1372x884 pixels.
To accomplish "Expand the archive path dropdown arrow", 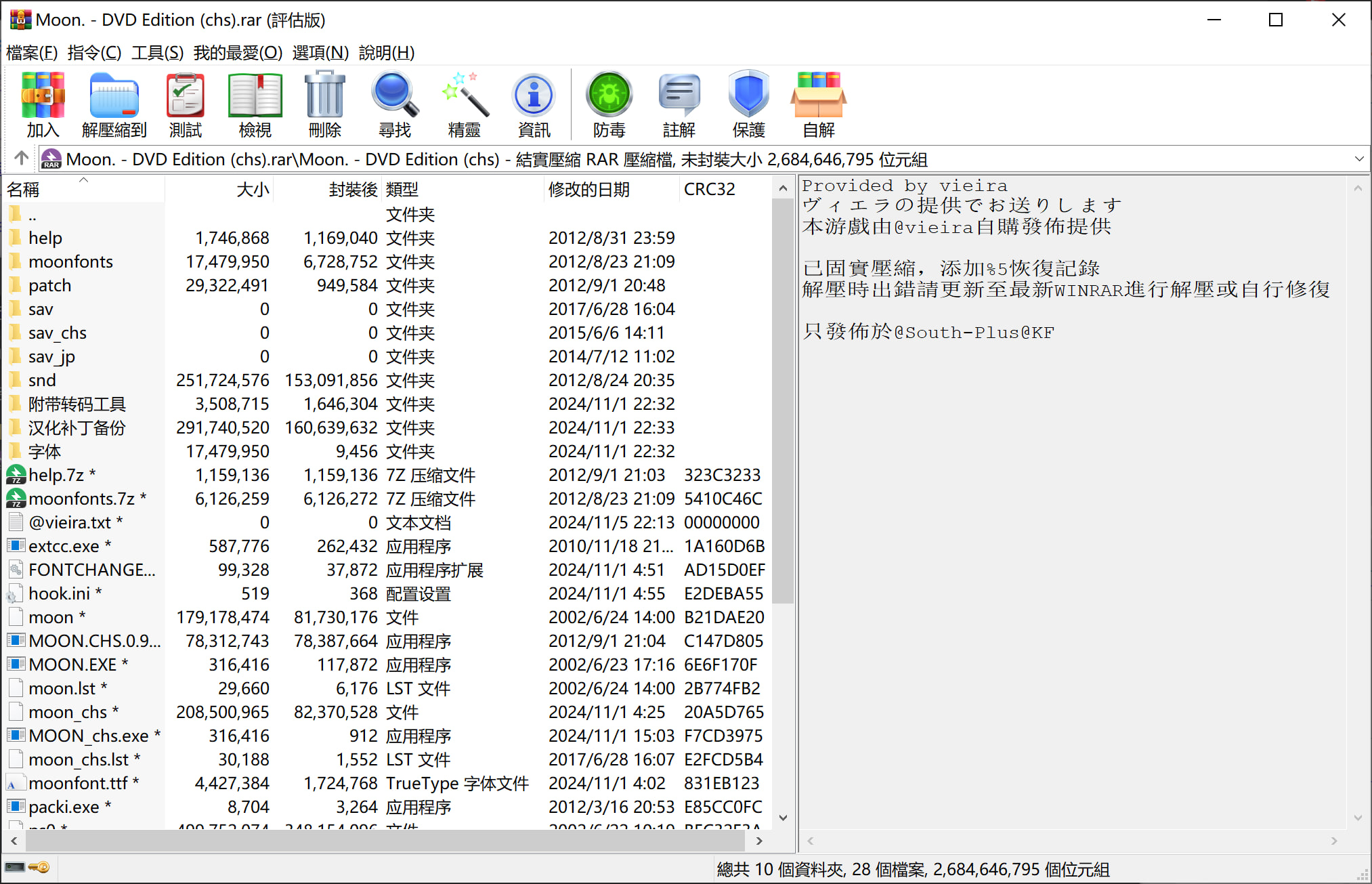I will pyautogui.click(x=1358, y=159).
